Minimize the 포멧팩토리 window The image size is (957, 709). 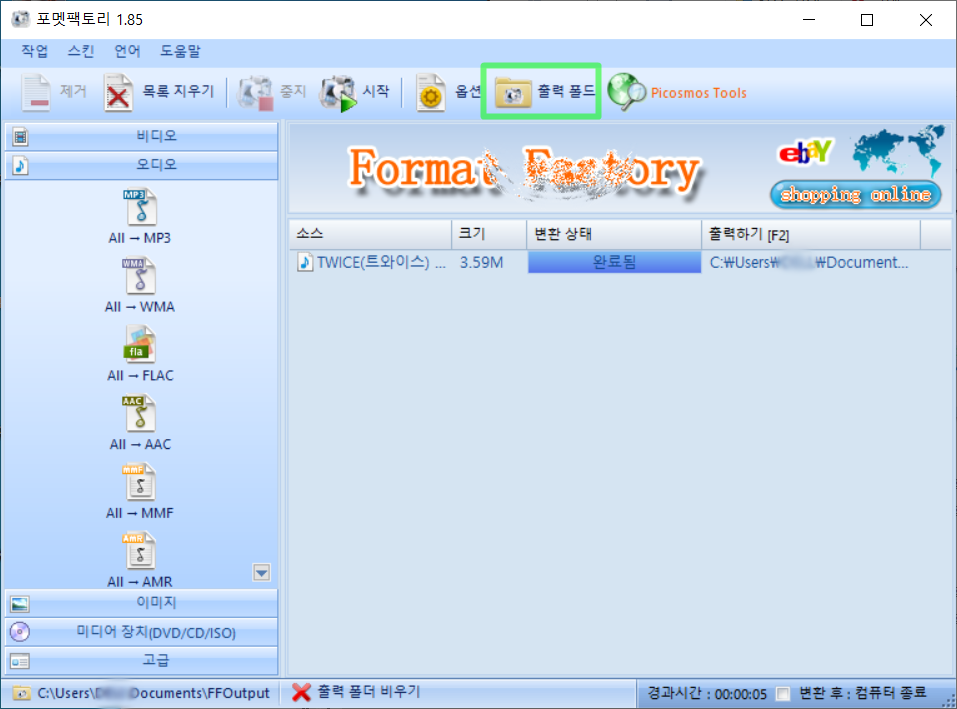tap(809, 20)
